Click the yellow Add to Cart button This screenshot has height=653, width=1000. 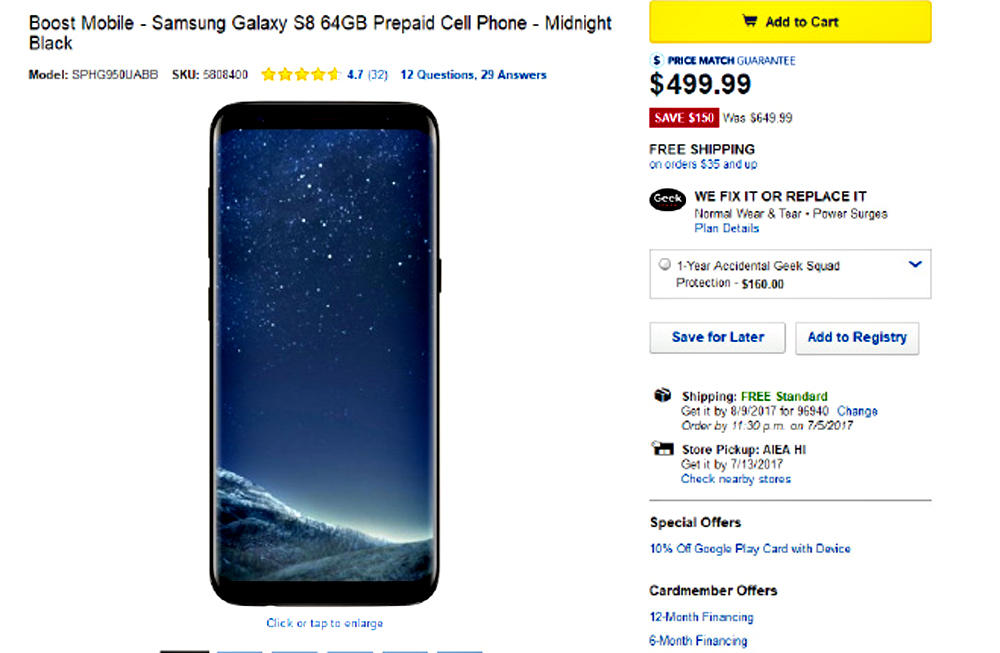coord(790,22)
